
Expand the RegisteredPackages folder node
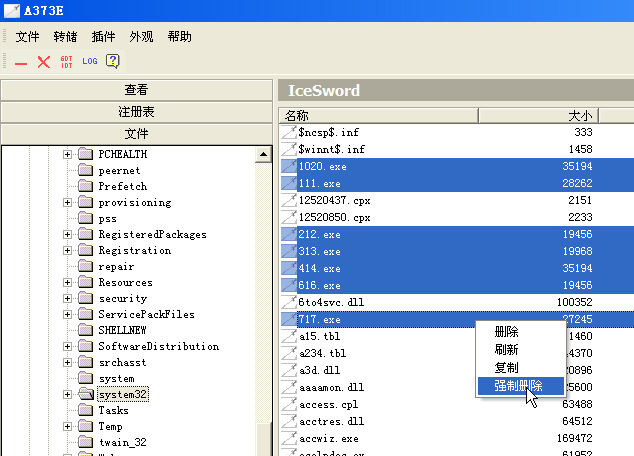click(68, 234)
